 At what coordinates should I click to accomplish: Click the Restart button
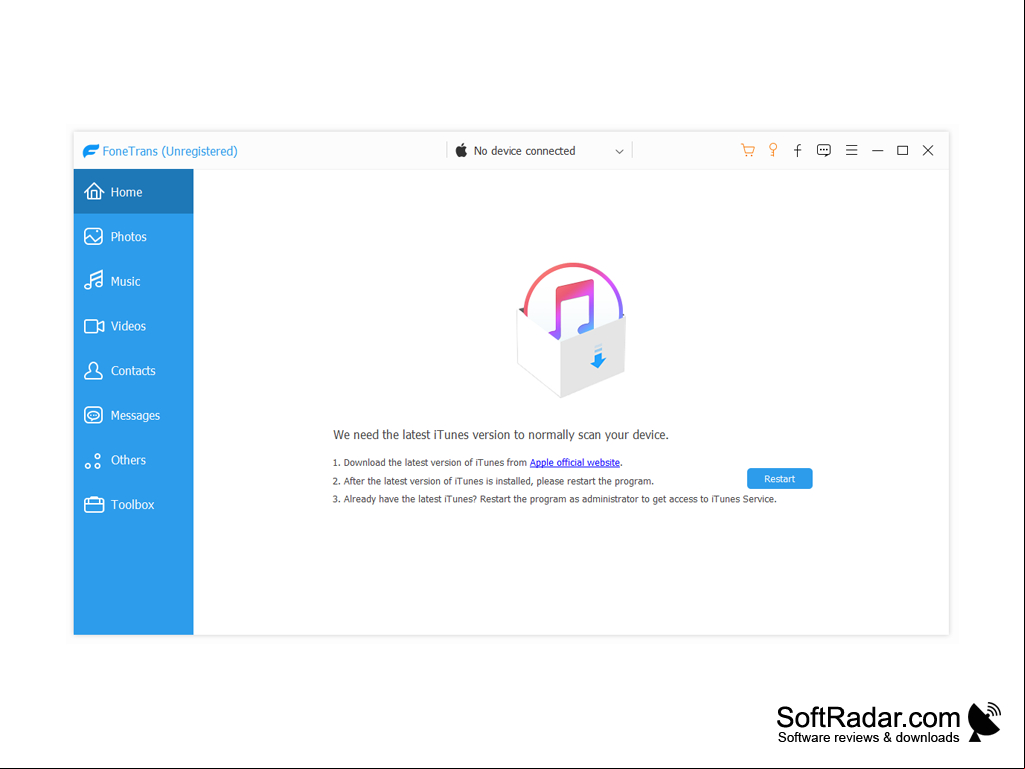[x=780, y=479]
